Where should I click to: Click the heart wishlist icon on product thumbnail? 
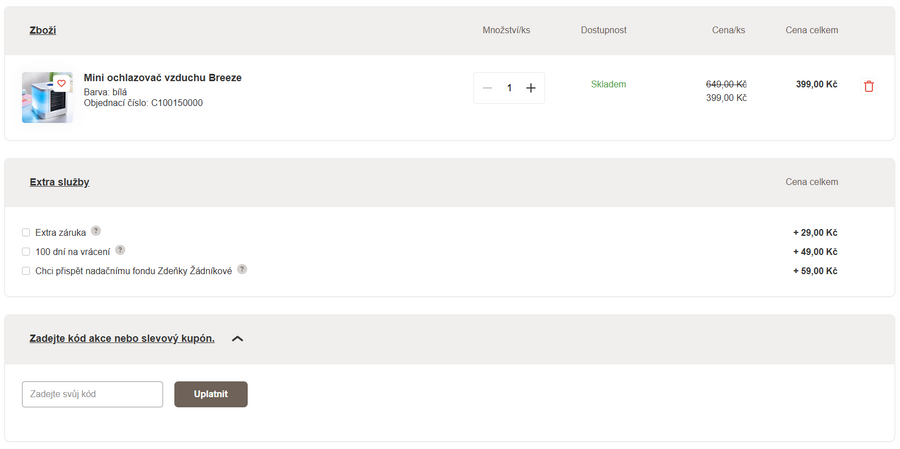[x=61, y=83]
